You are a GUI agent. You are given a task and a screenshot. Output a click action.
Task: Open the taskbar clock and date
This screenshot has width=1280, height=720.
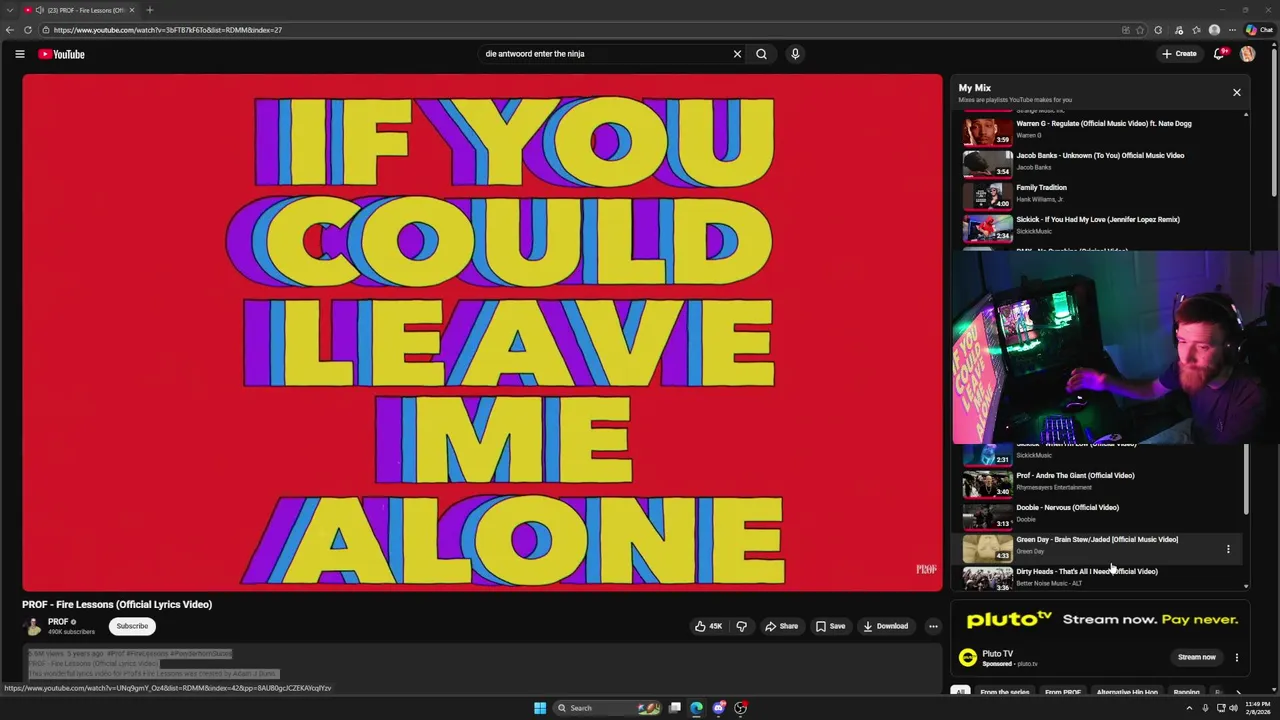[x=1257, y=708]
